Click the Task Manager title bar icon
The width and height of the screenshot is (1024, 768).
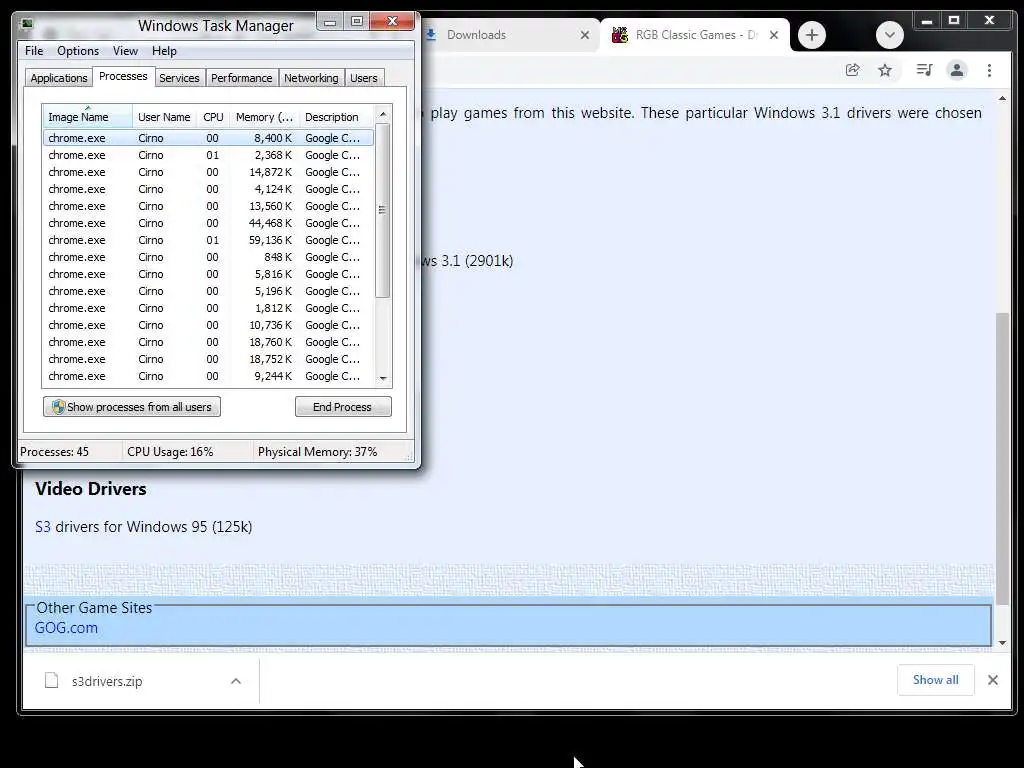click(27, 25)
